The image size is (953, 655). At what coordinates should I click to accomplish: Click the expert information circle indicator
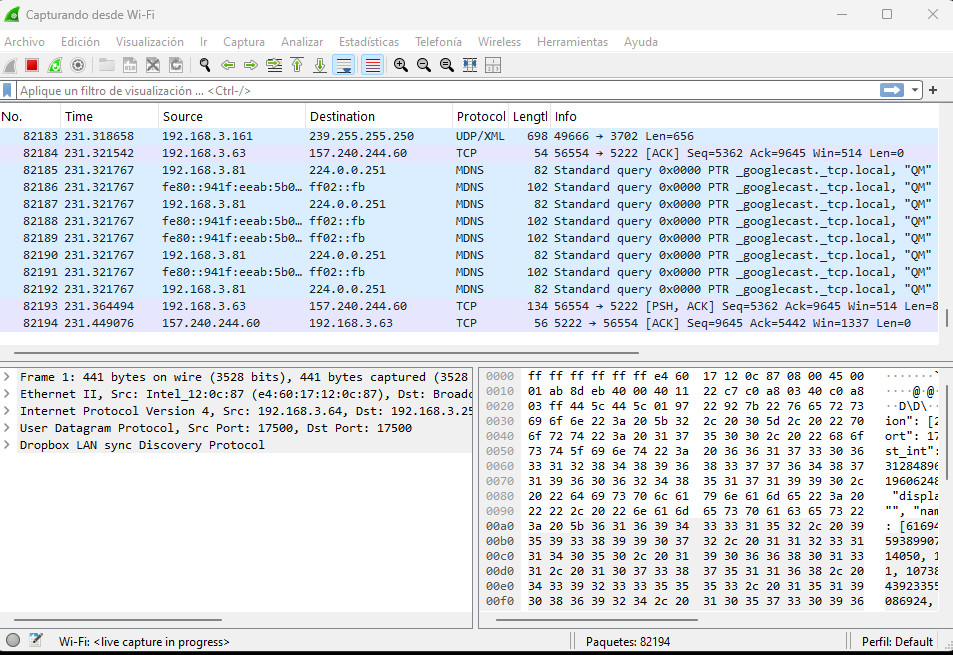(x=13, y=641)
